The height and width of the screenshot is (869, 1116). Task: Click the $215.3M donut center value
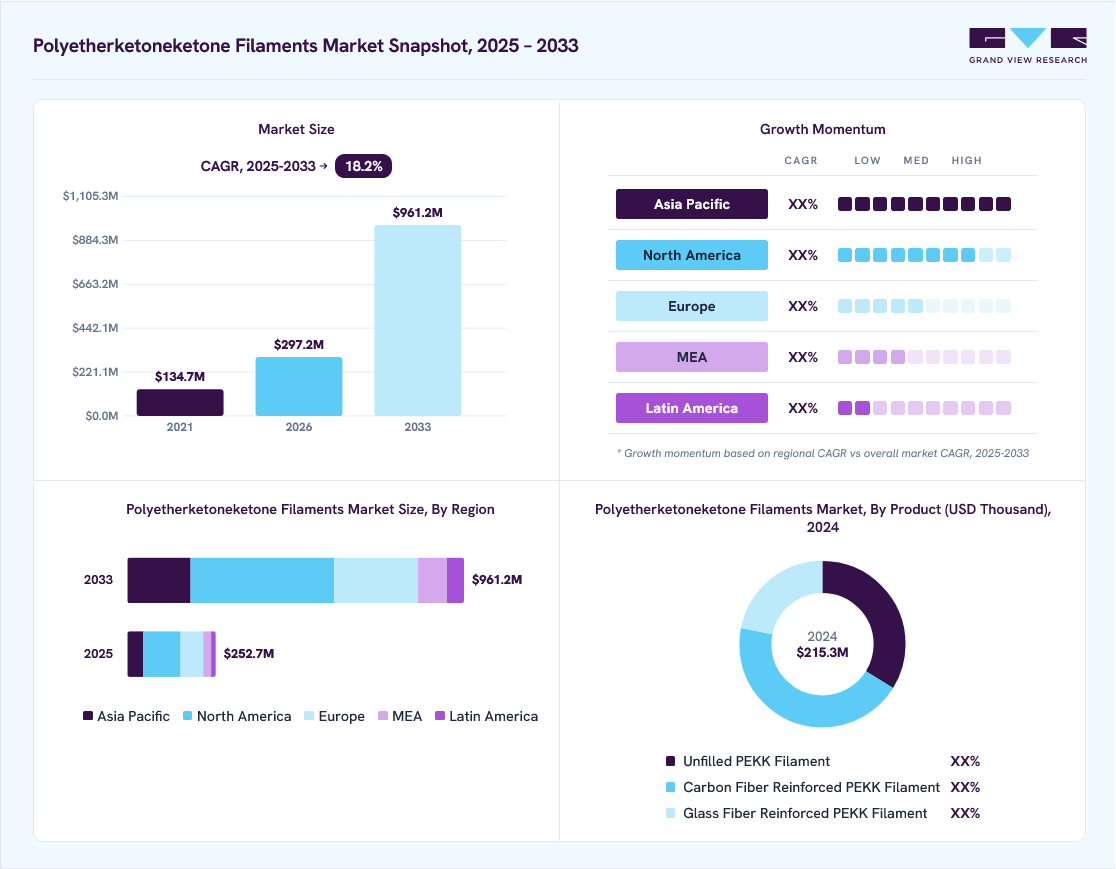tap(822, 653)
